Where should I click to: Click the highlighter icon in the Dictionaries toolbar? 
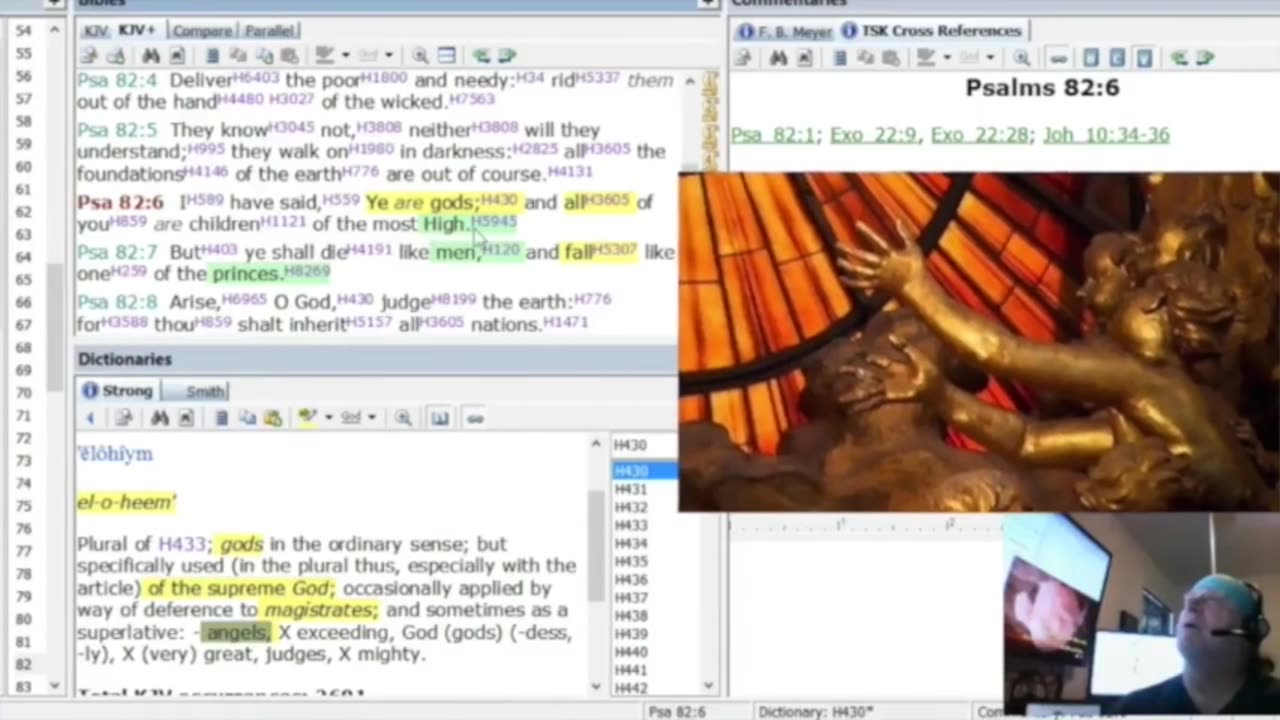(307, 418)
